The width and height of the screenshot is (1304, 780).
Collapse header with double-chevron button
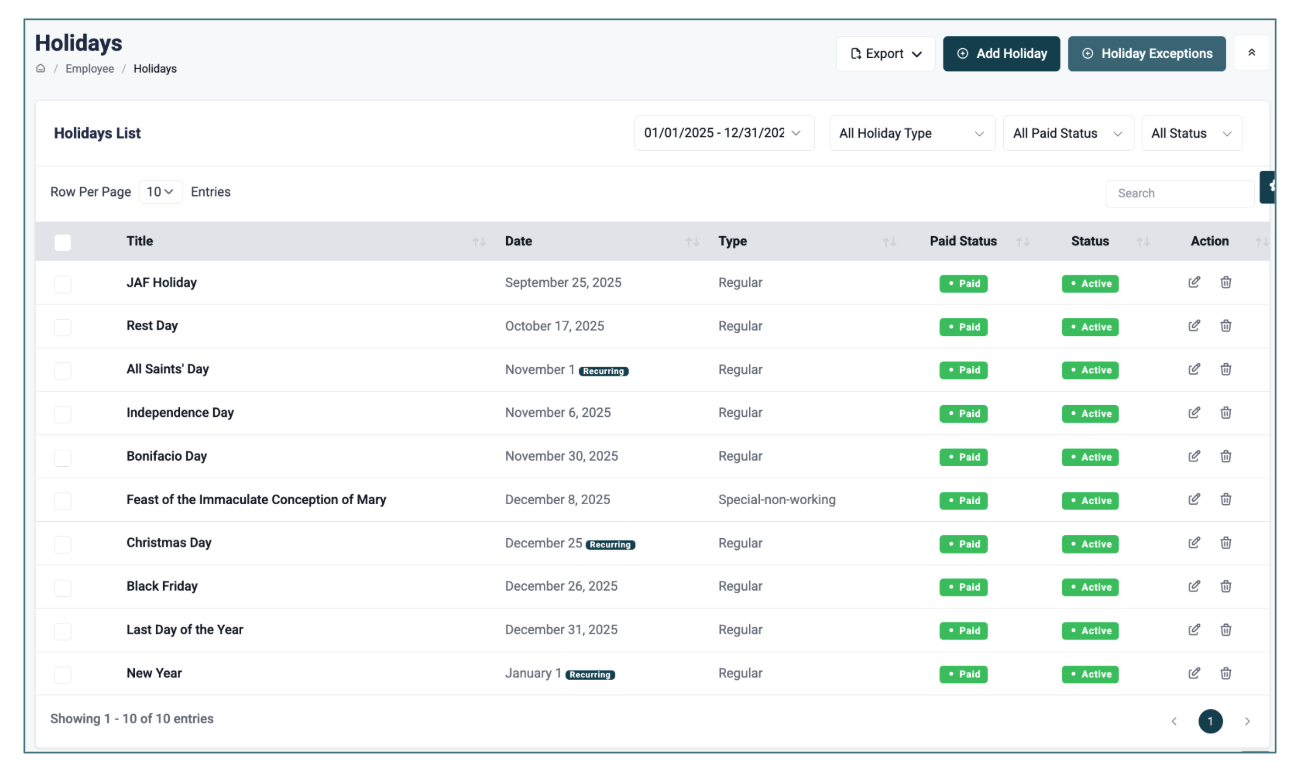pos(1251,54)
